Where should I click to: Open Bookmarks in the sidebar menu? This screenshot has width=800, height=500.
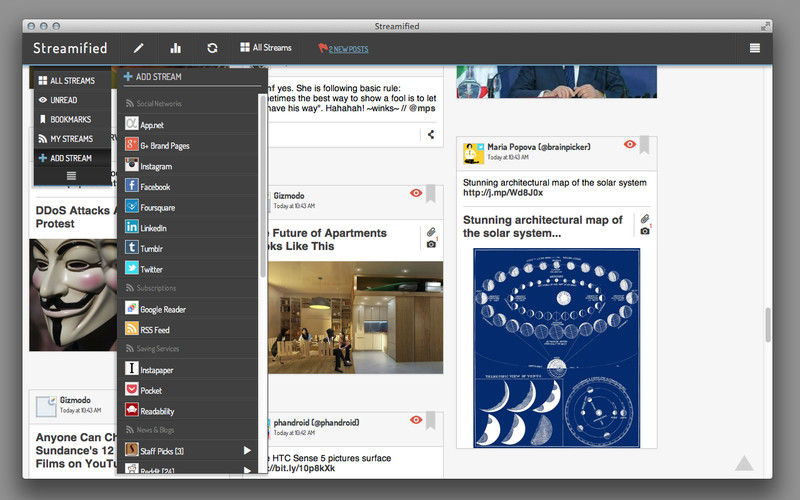[72, 119]
